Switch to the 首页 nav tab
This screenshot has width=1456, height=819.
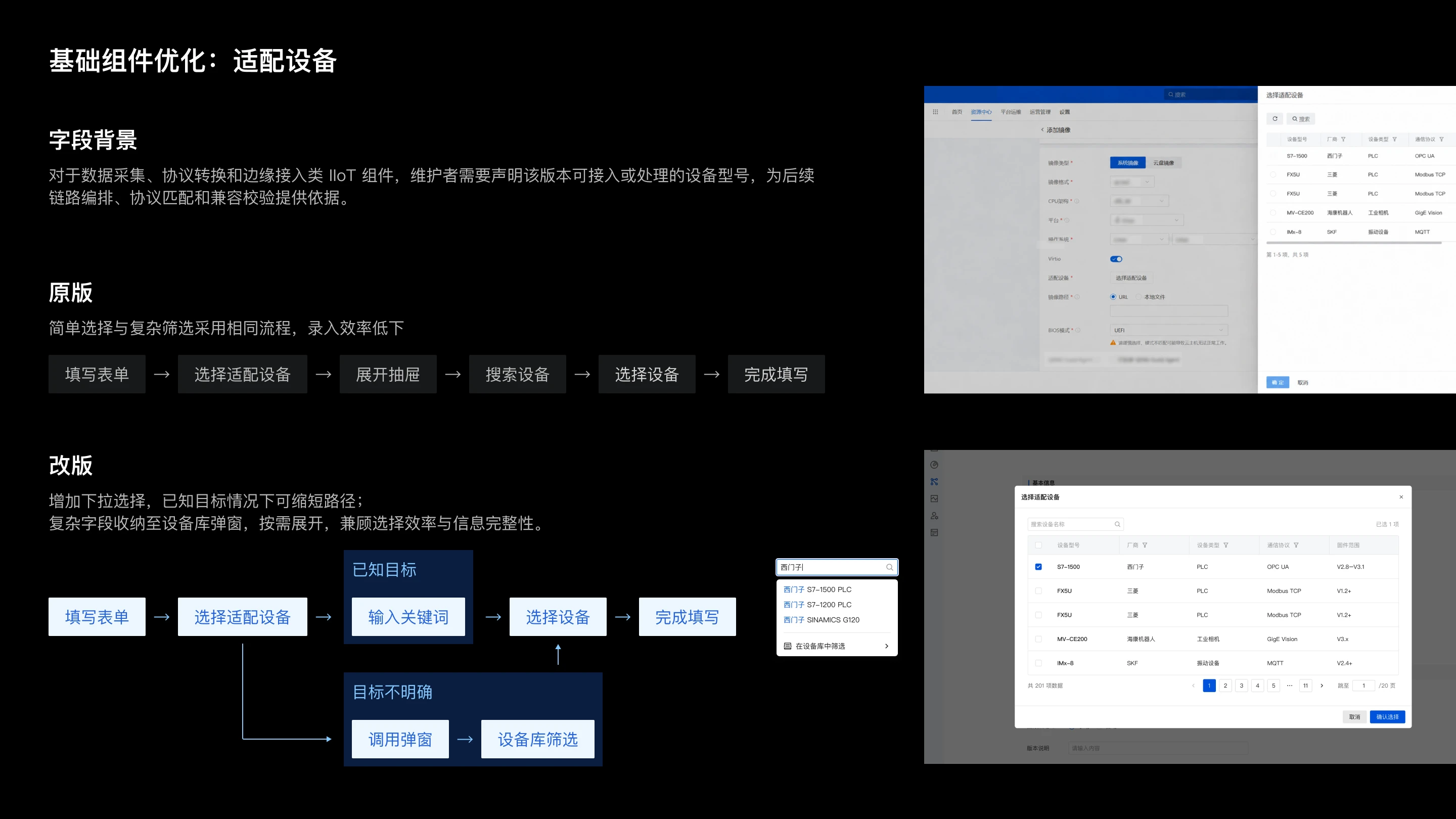(957, 112)
